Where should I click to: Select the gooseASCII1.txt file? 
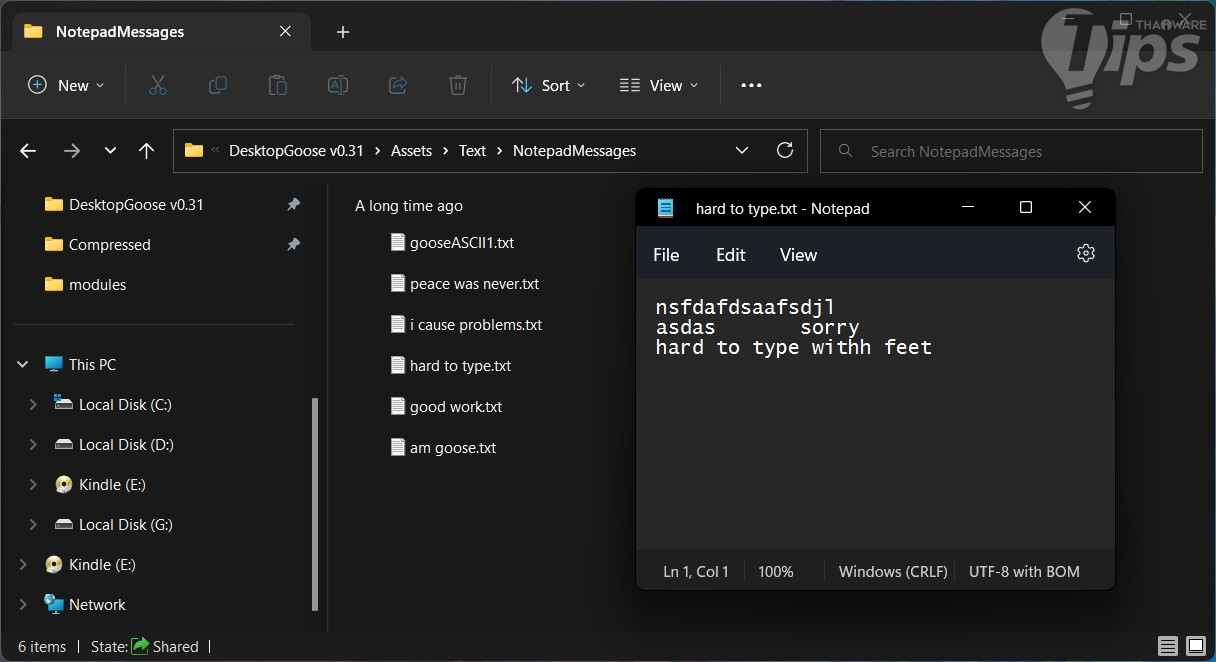(461, 243)
